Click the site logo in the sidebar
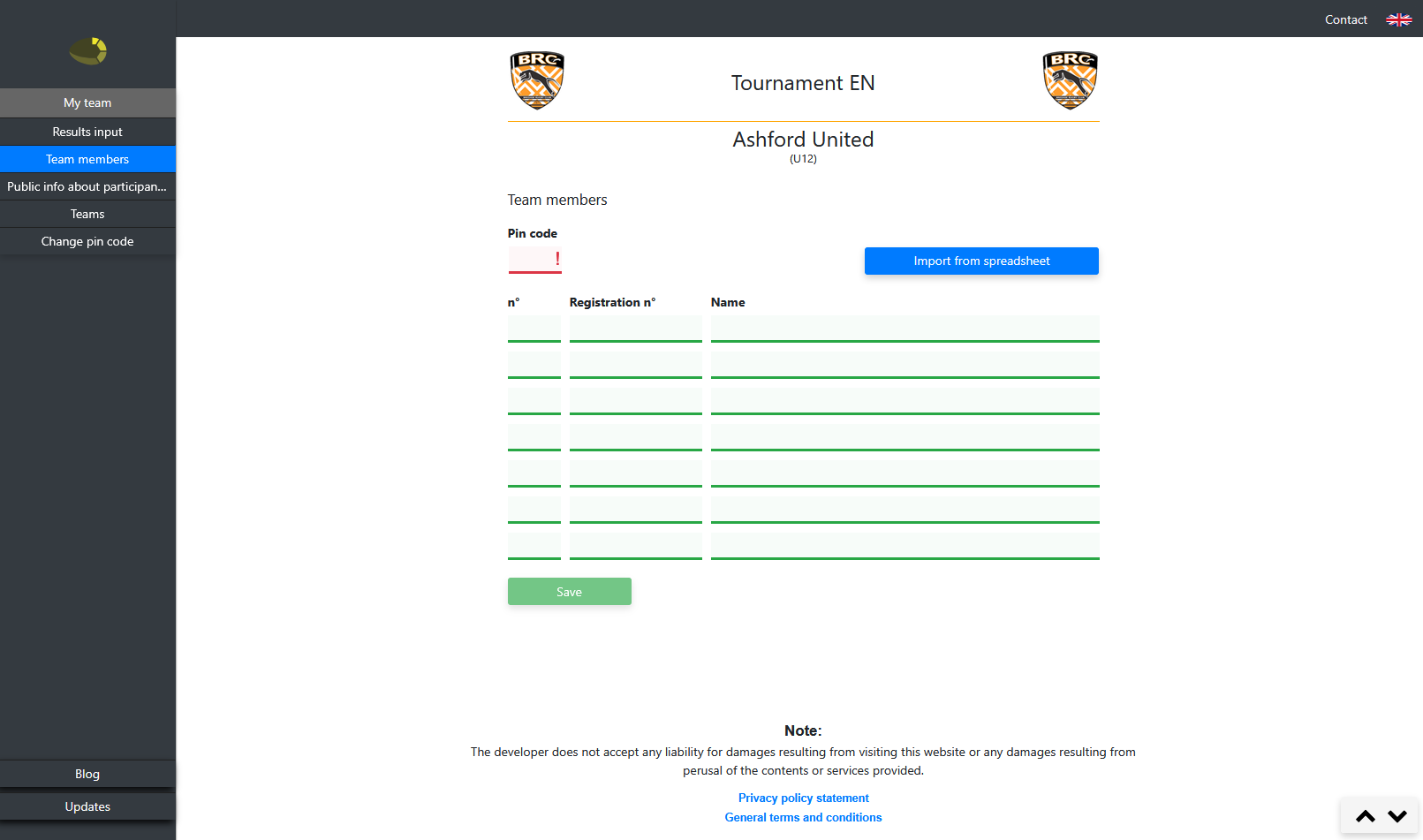 click(88, 50)
